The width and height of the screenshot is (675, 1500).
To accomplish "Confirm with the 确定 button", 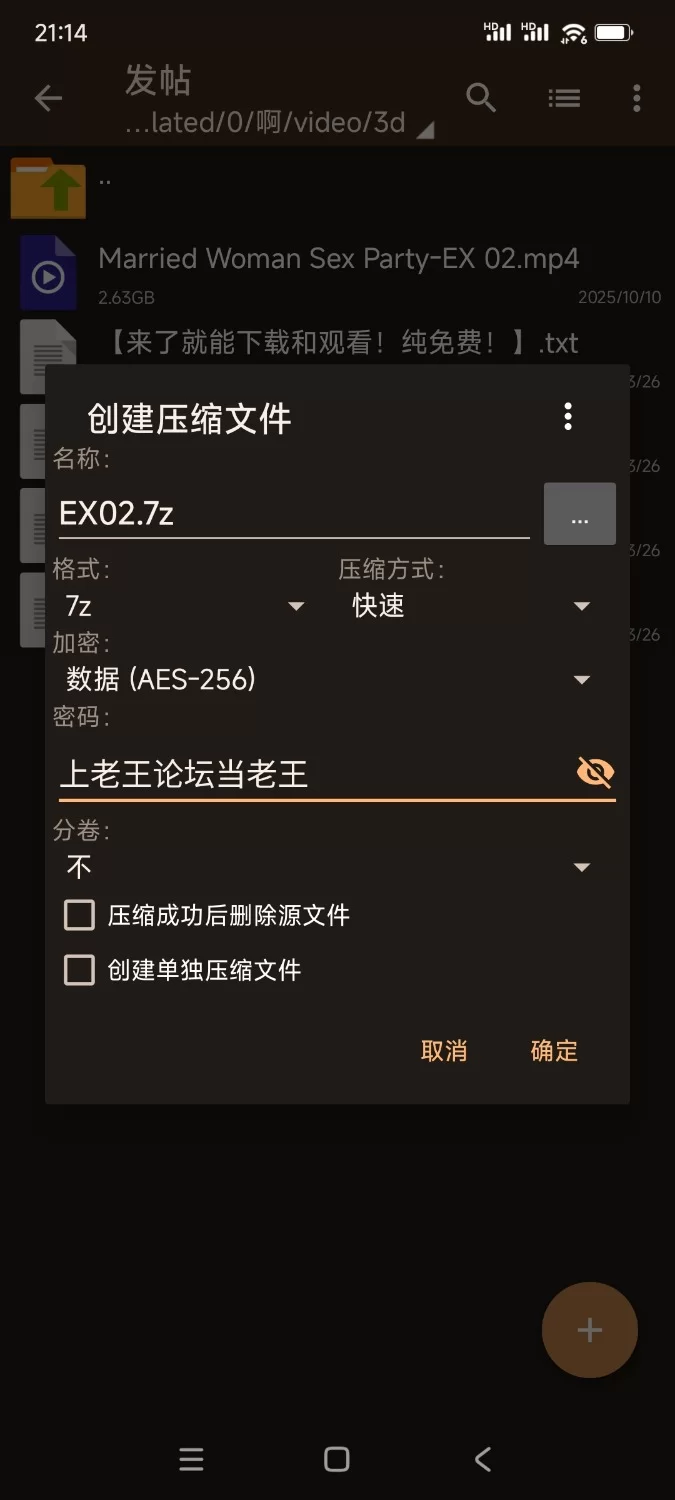I will coord(554,1051).
